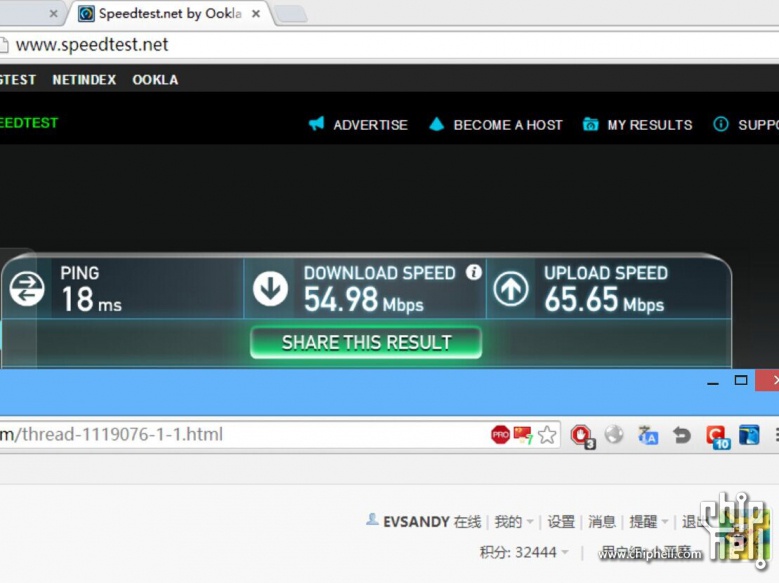Image resolution: width=779 pixels, height=583 pixels.
Task: Click the 18 ms ping value
Action: click(91, 300)
